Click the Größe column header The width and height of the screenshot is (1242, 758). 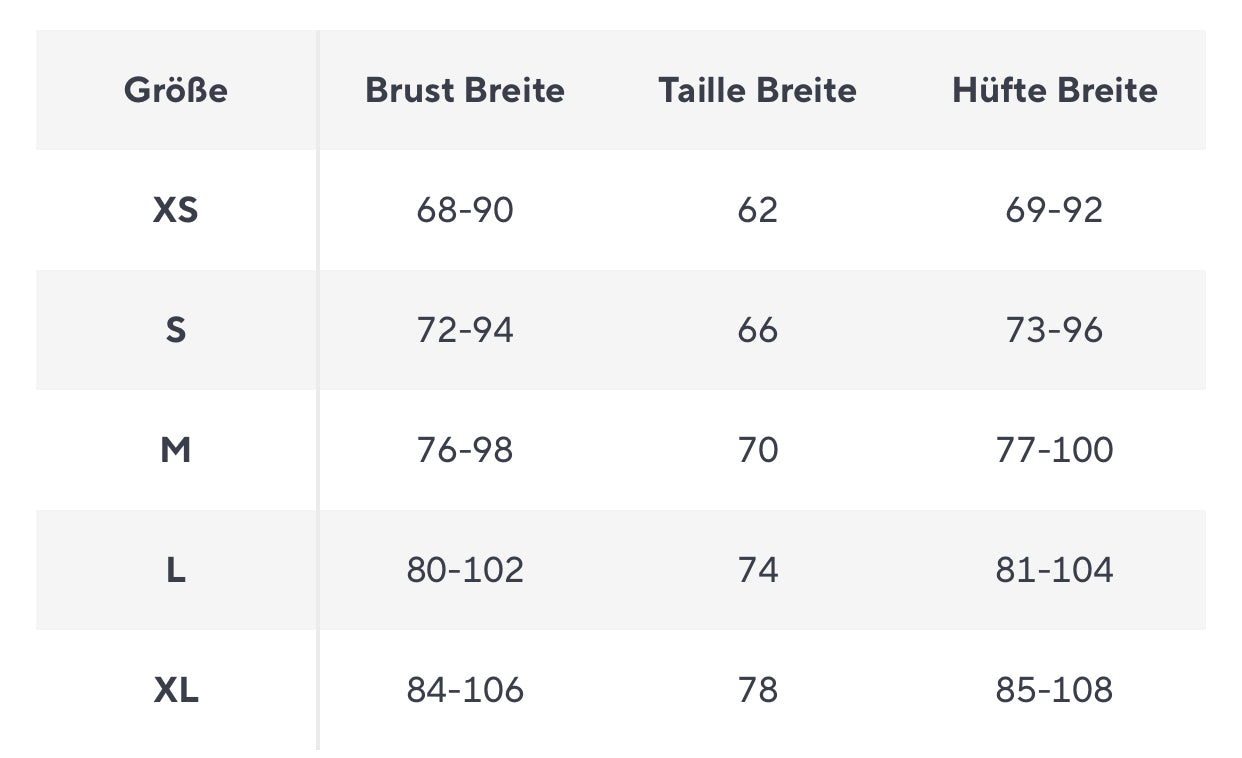176,90
